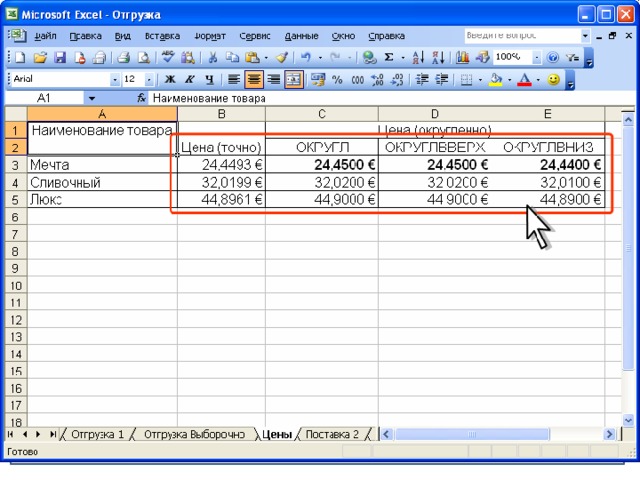Open the Chart Wizard icon

[462, 58]
